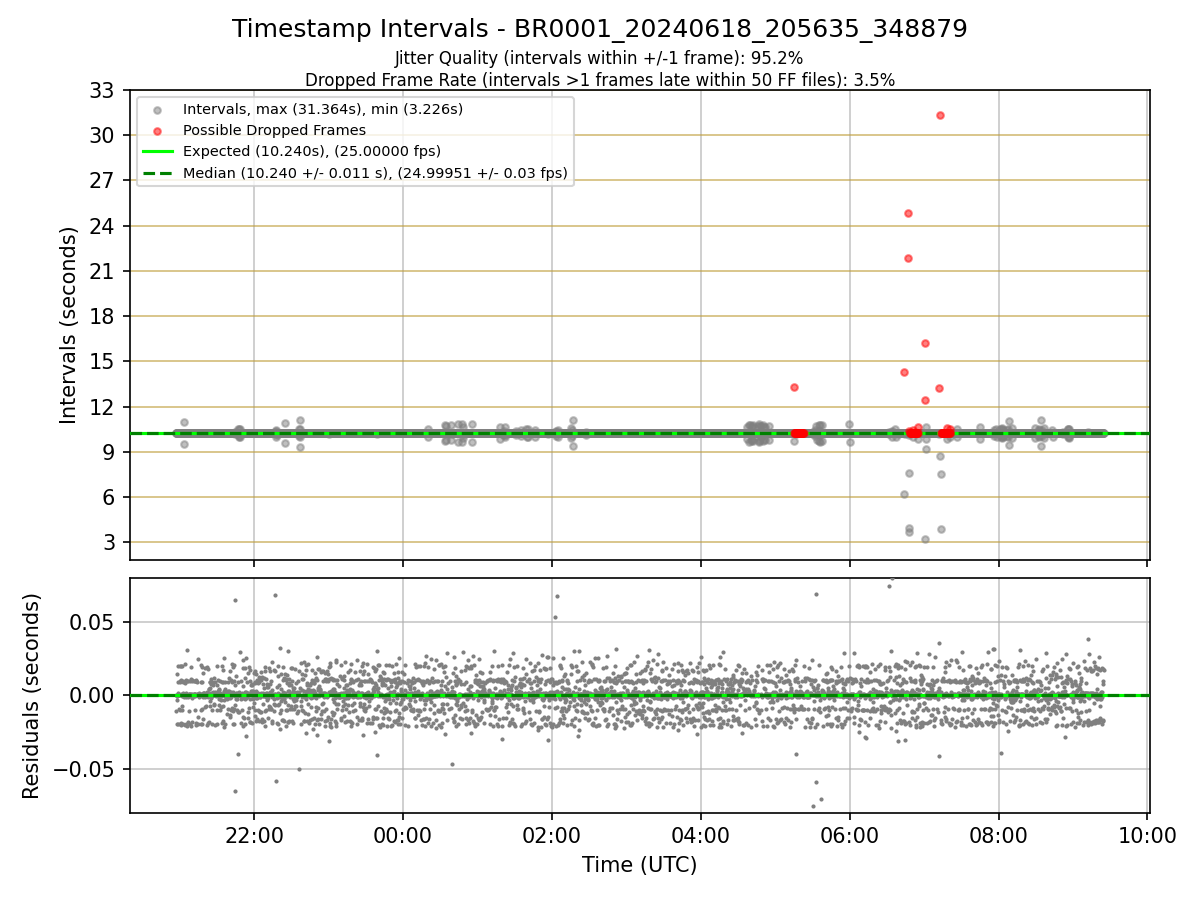Click the '−0.05' residuals tick label
This screenshot has width=1200, height=900.
tap(85, 769)
